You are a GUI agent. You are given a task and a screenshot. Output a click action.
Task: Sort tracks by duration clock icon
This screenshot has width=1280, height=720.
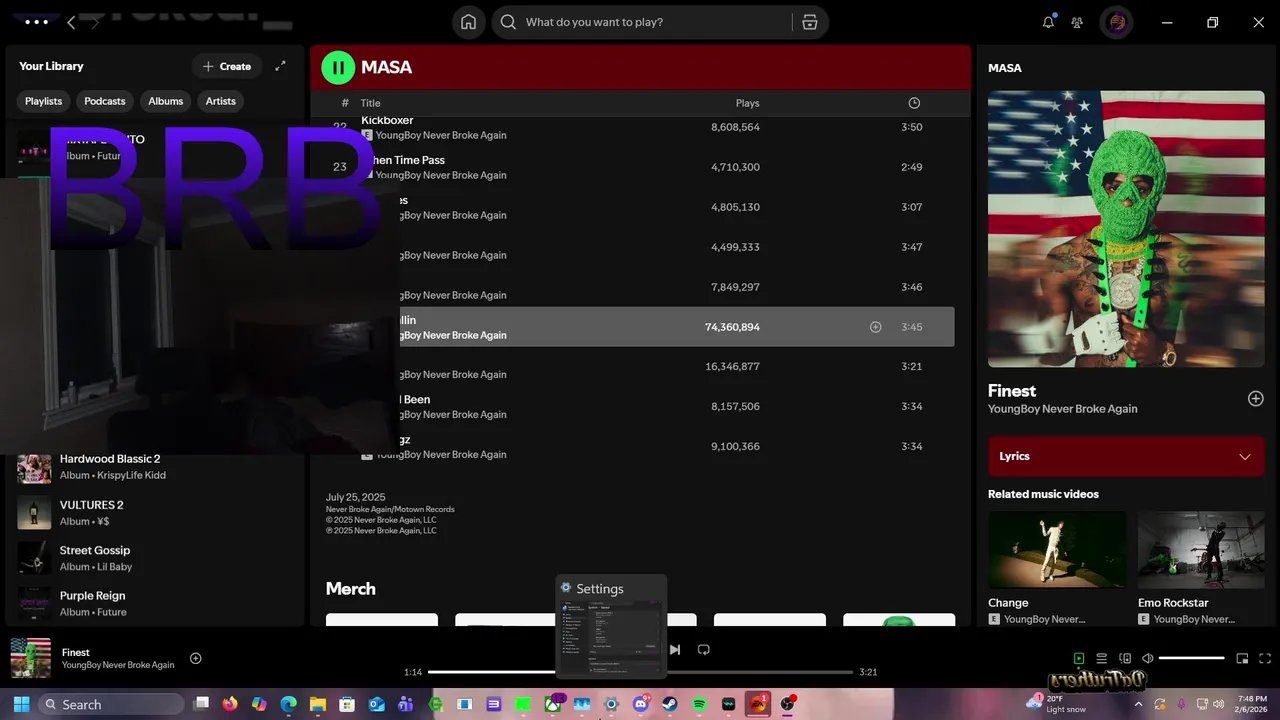coord(914,103)
